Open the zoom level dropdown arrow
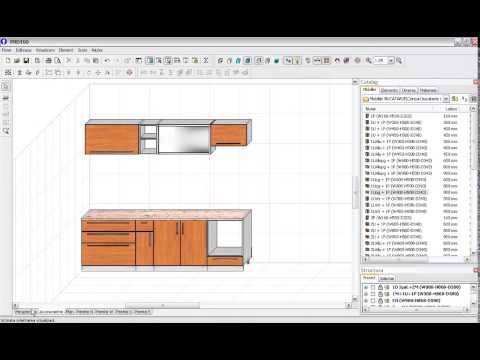This screenshot has width=480, height=360. coord(391,60)
